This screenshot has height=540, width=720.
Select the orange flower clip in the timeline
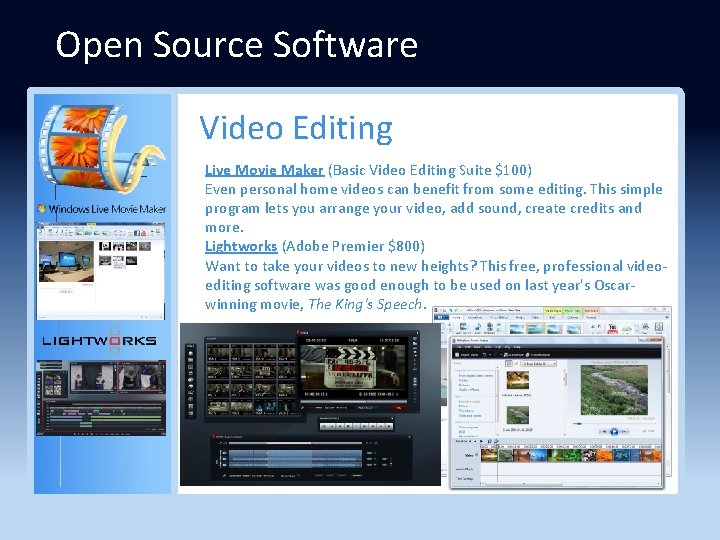click(604, 455)
